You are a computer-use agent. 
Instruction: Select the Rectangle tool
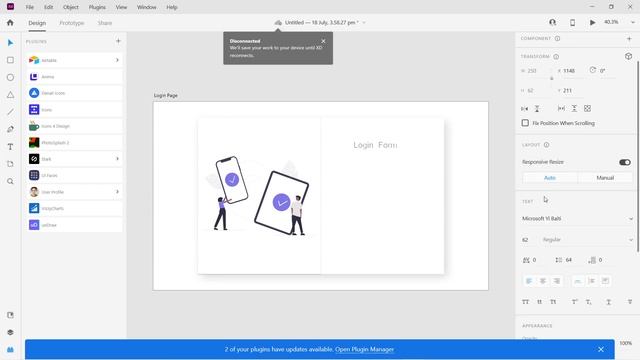click(x=11, y=60)
